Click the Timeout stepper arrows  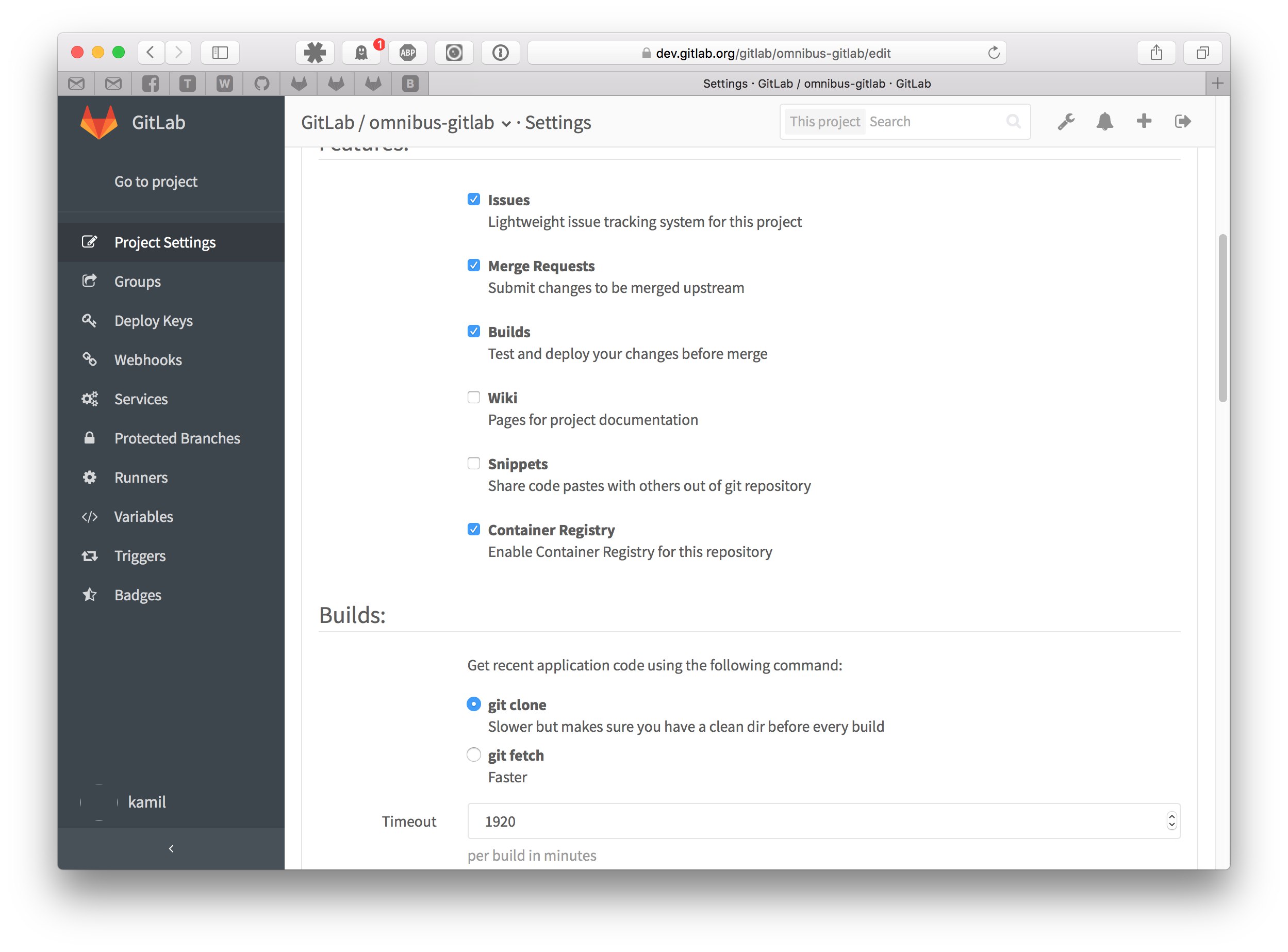pos(1171,820)
